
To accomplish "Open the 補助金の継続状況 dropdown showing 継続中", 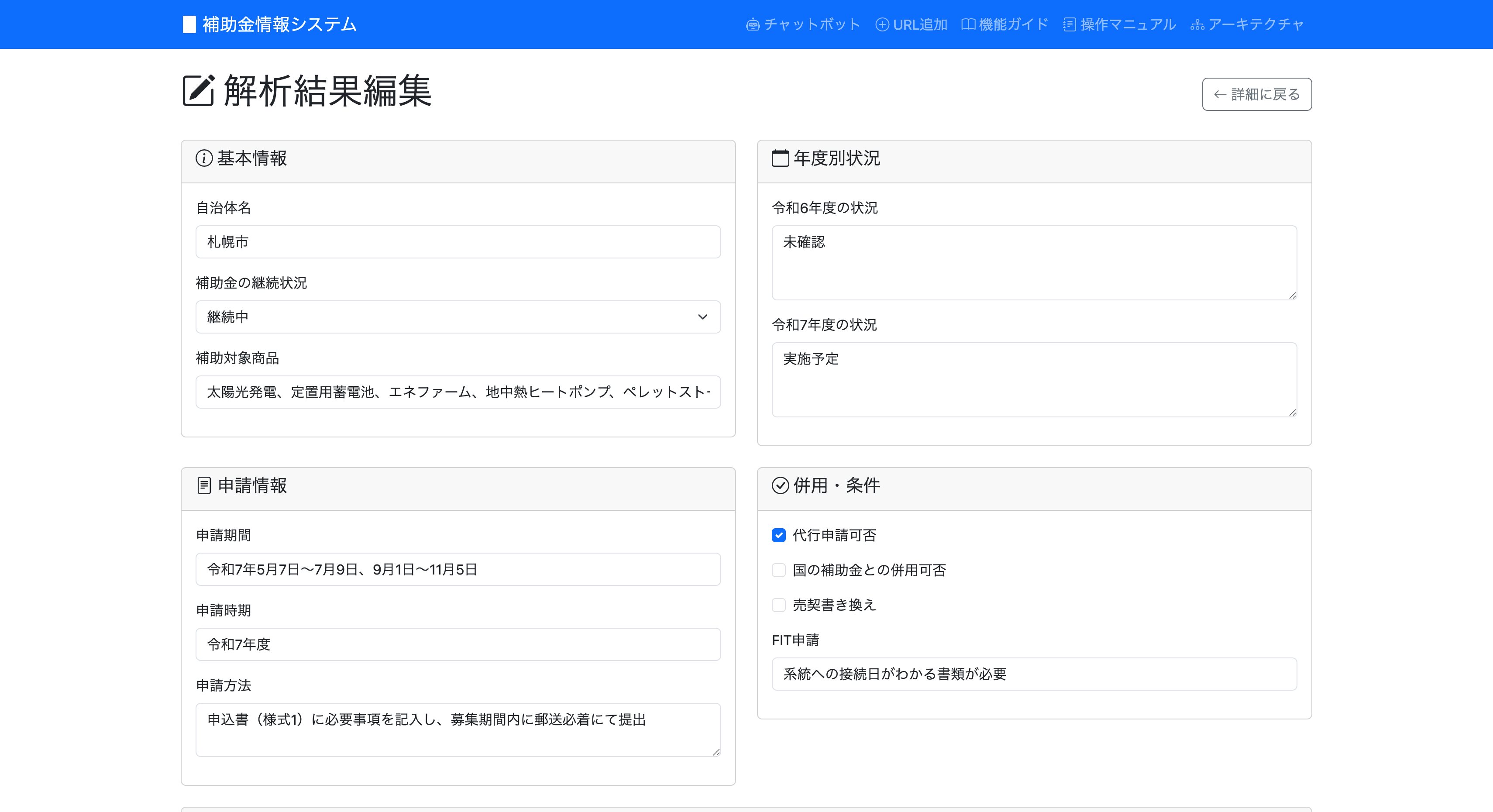I will click(458, 317).
